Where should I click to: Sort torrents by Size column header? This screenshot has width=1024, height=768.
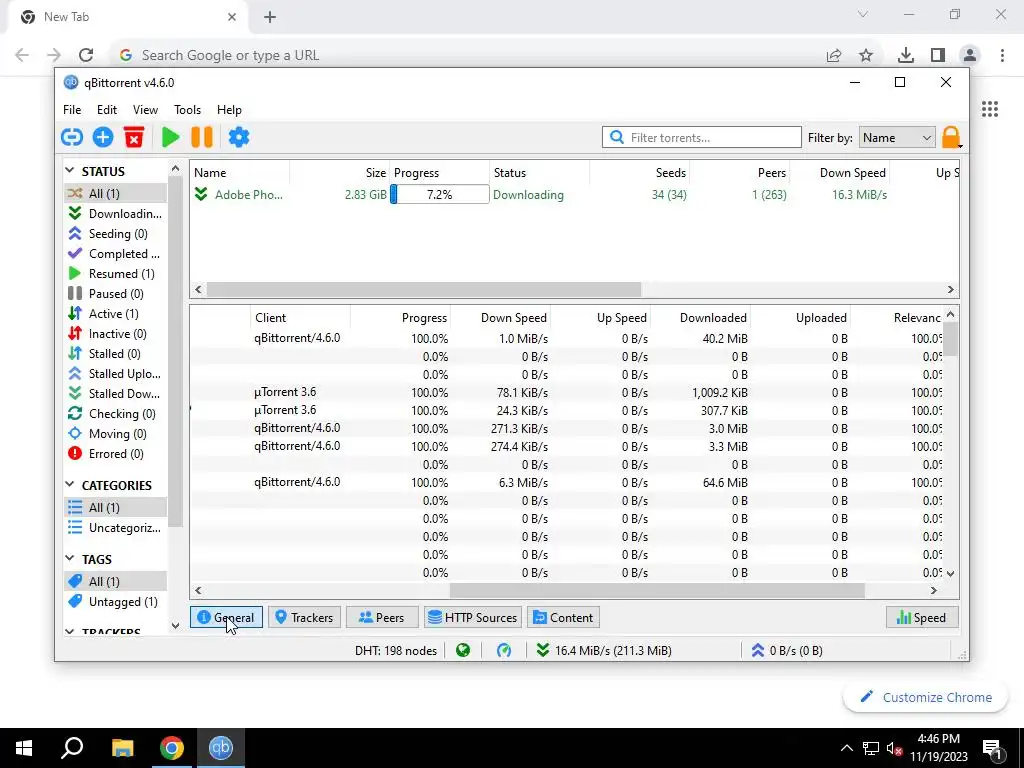[x=340, y=172]
